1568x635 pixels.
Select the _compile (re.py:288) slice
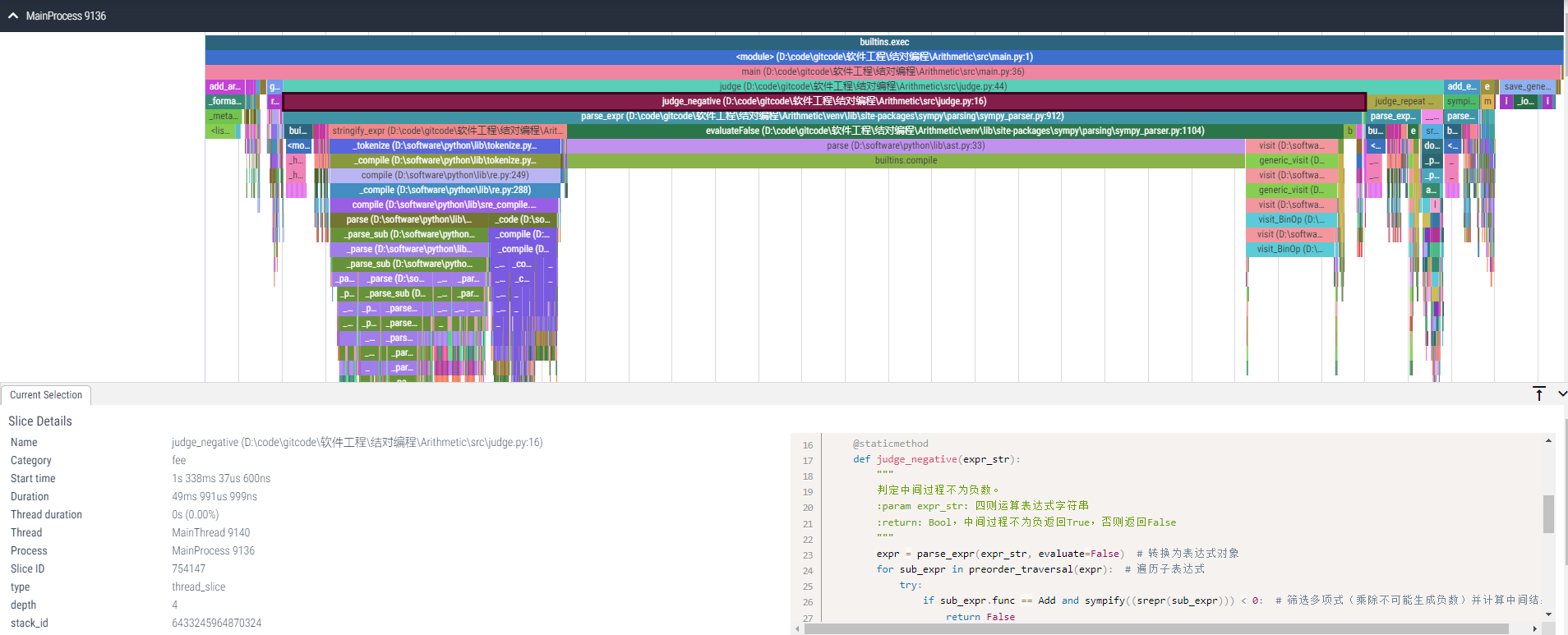(x=445, y=190)
